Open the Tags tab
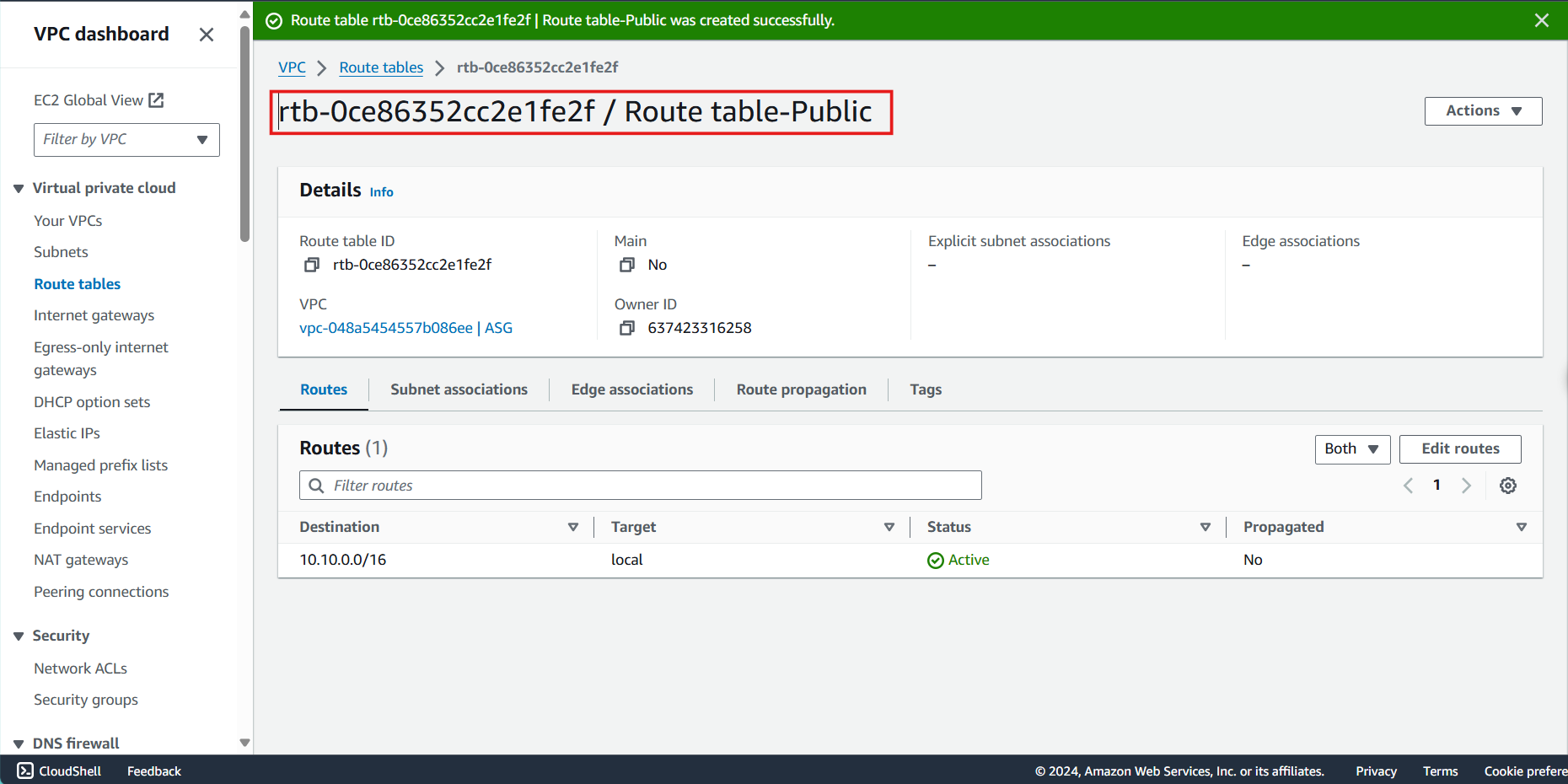Image resolution: width=1568 pixels, height=784 pixels. point(925,389)
